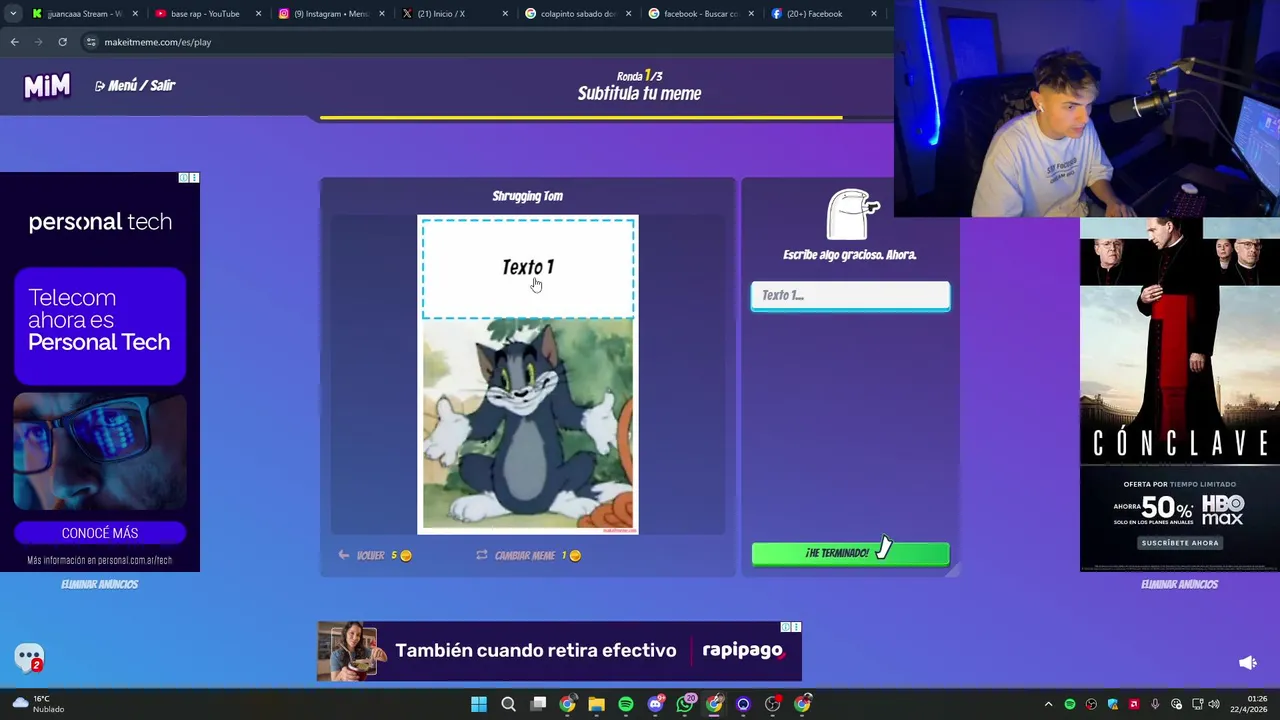The height and width of the screenshot is (720, 1280).
Task: Open the Windows Start menu
Action: coord(479,704)
